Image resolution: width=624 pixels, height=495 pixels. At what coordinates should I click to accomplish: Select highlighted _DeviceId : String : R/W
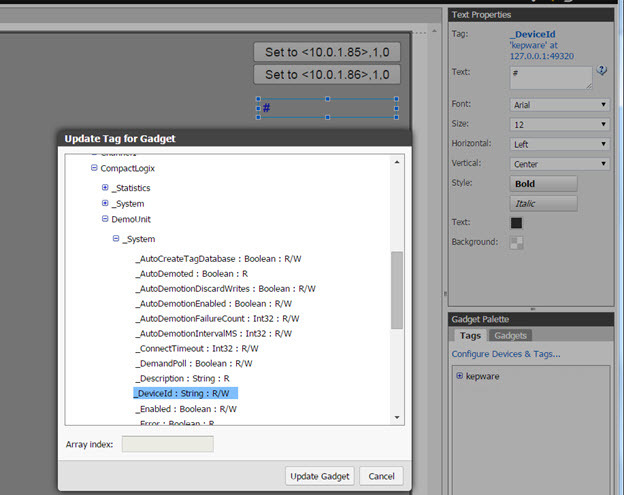pyautogui.click(x=185, y=393)
